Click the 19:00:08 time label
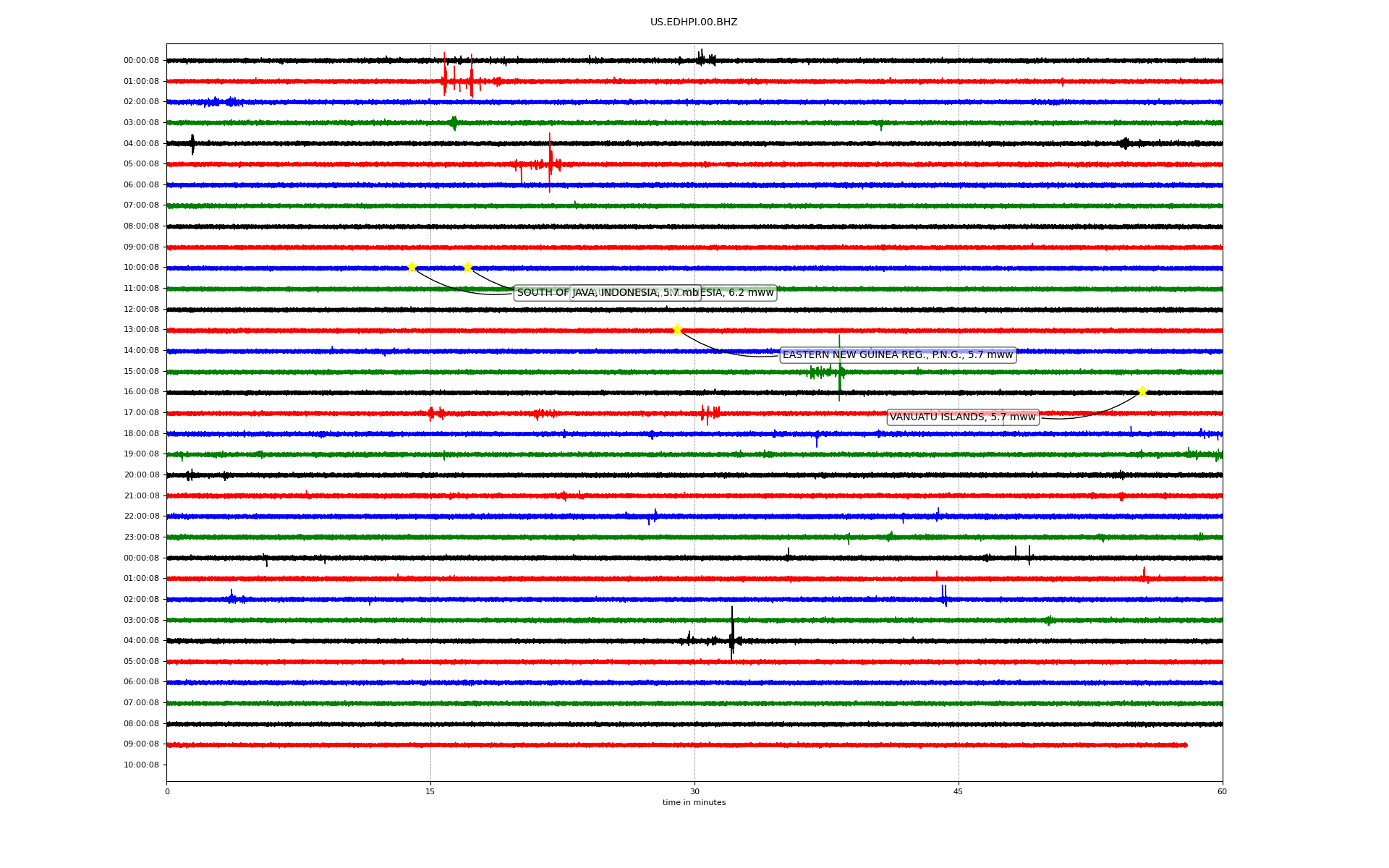 (x=141, y=454)
